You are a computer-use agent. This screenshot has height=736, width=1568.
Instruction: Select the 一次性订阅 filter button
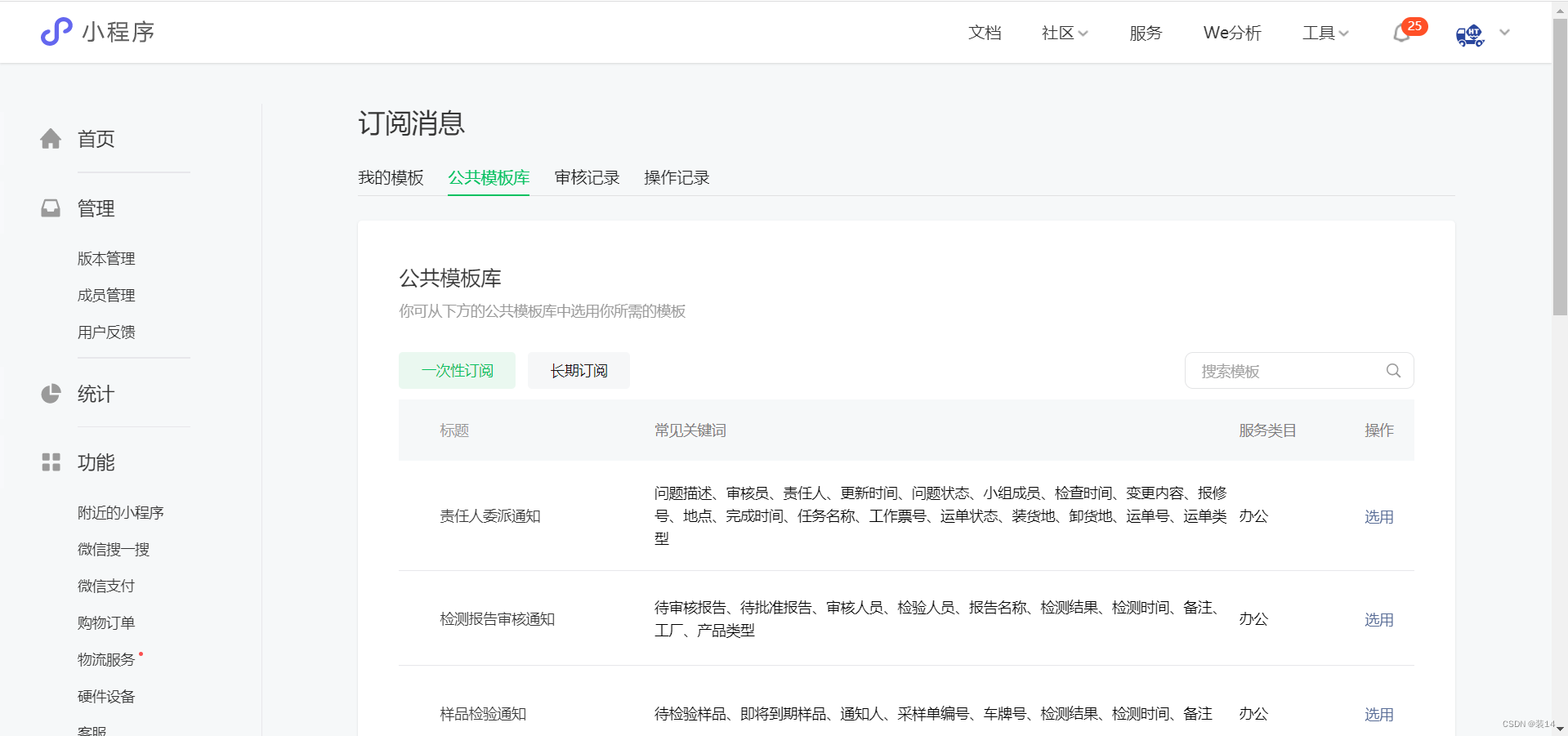point(457,370)
